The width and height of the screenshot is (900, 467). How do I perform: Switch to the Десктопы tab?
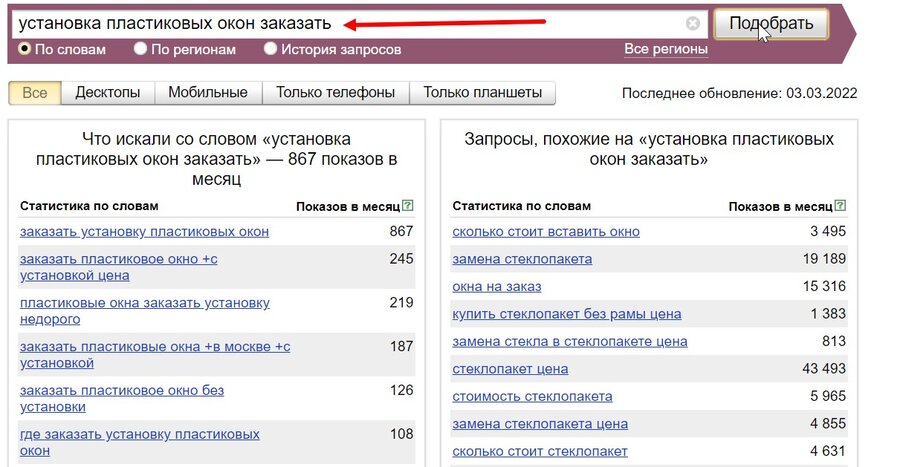108,93
